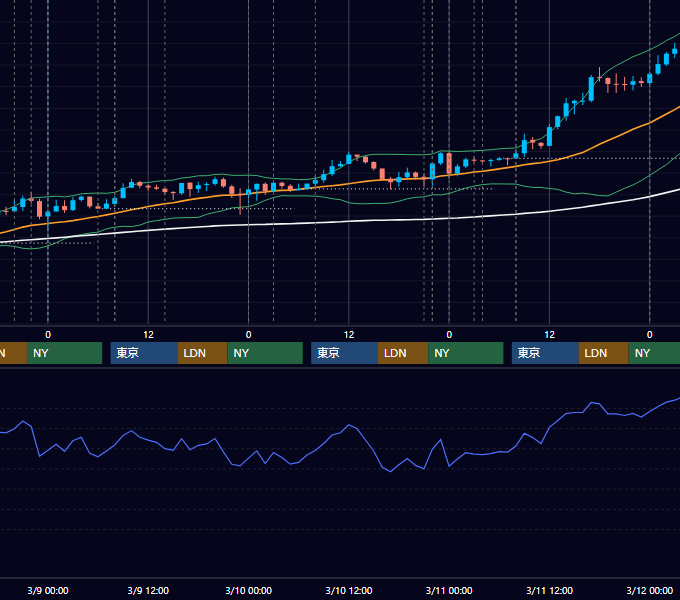Click the last LDN session block
The height and width of the screenshot is (600, 680).
point(604,353)
